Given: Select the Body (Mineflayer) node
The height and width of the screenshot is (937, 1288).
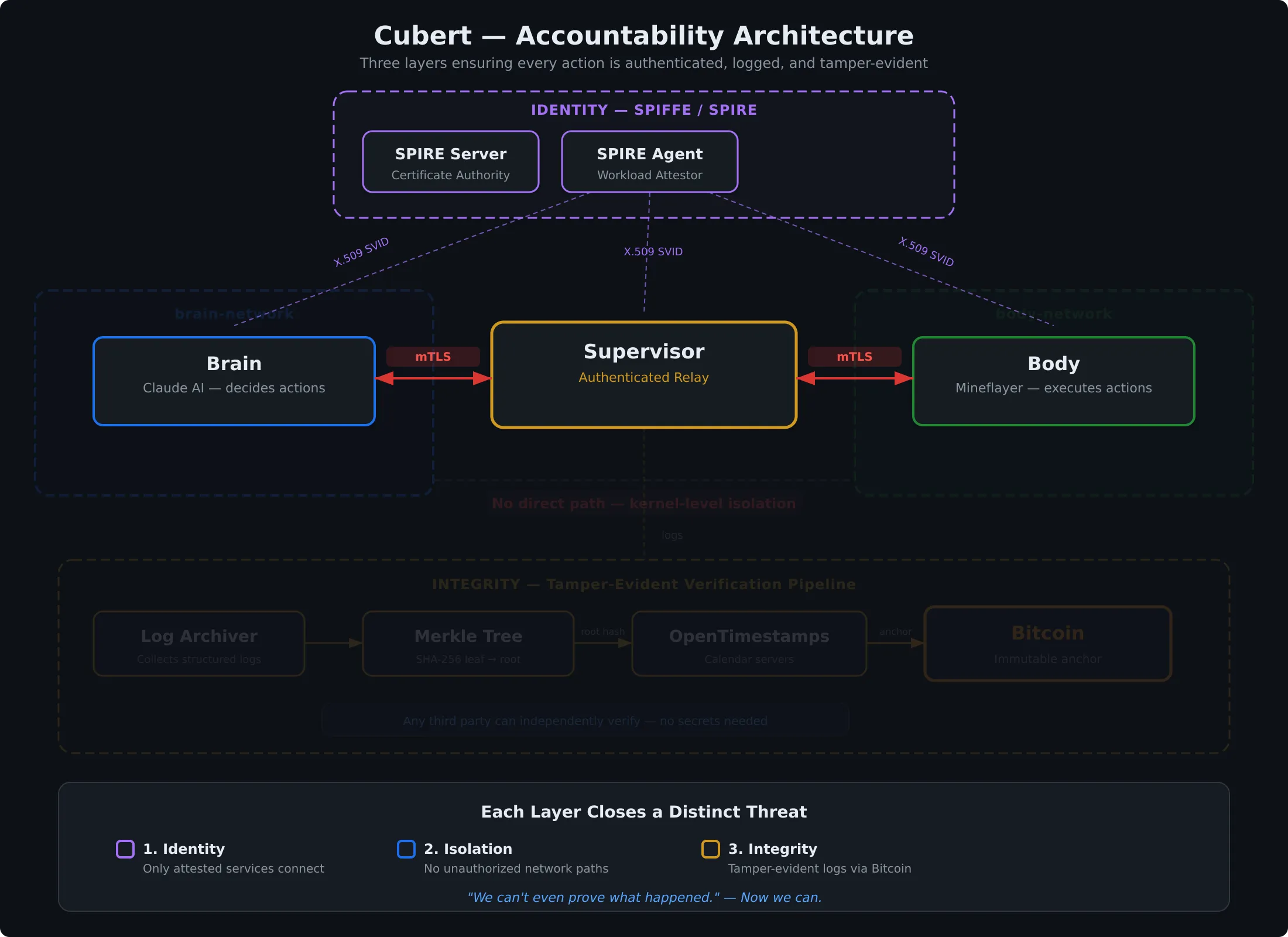Looking at the screenshot, I should (1053, 380).
